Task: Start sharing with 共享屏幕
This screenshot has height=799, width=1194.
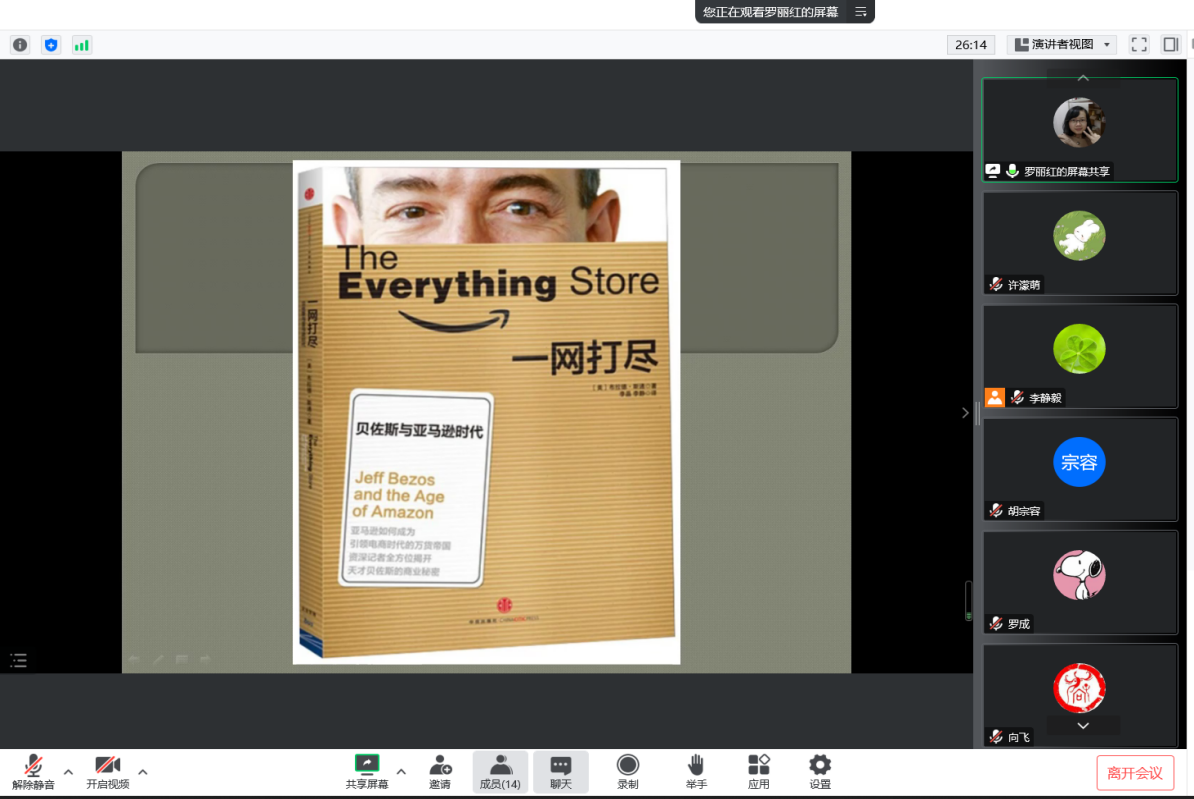Action: (367, 772)
